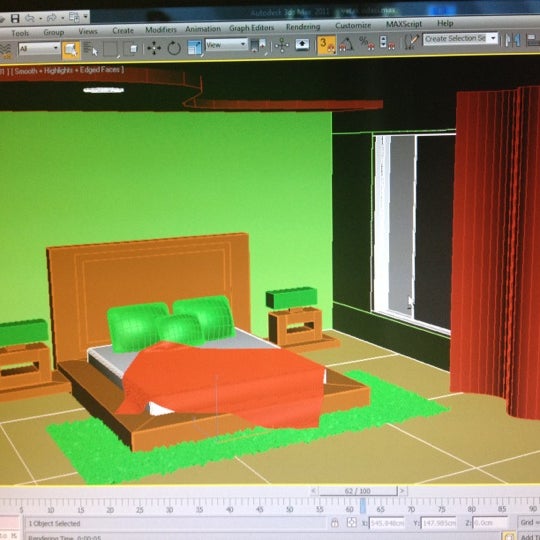Click the Mirror tool icon
This screenshot has width=540, height=540.
[512, 40]
